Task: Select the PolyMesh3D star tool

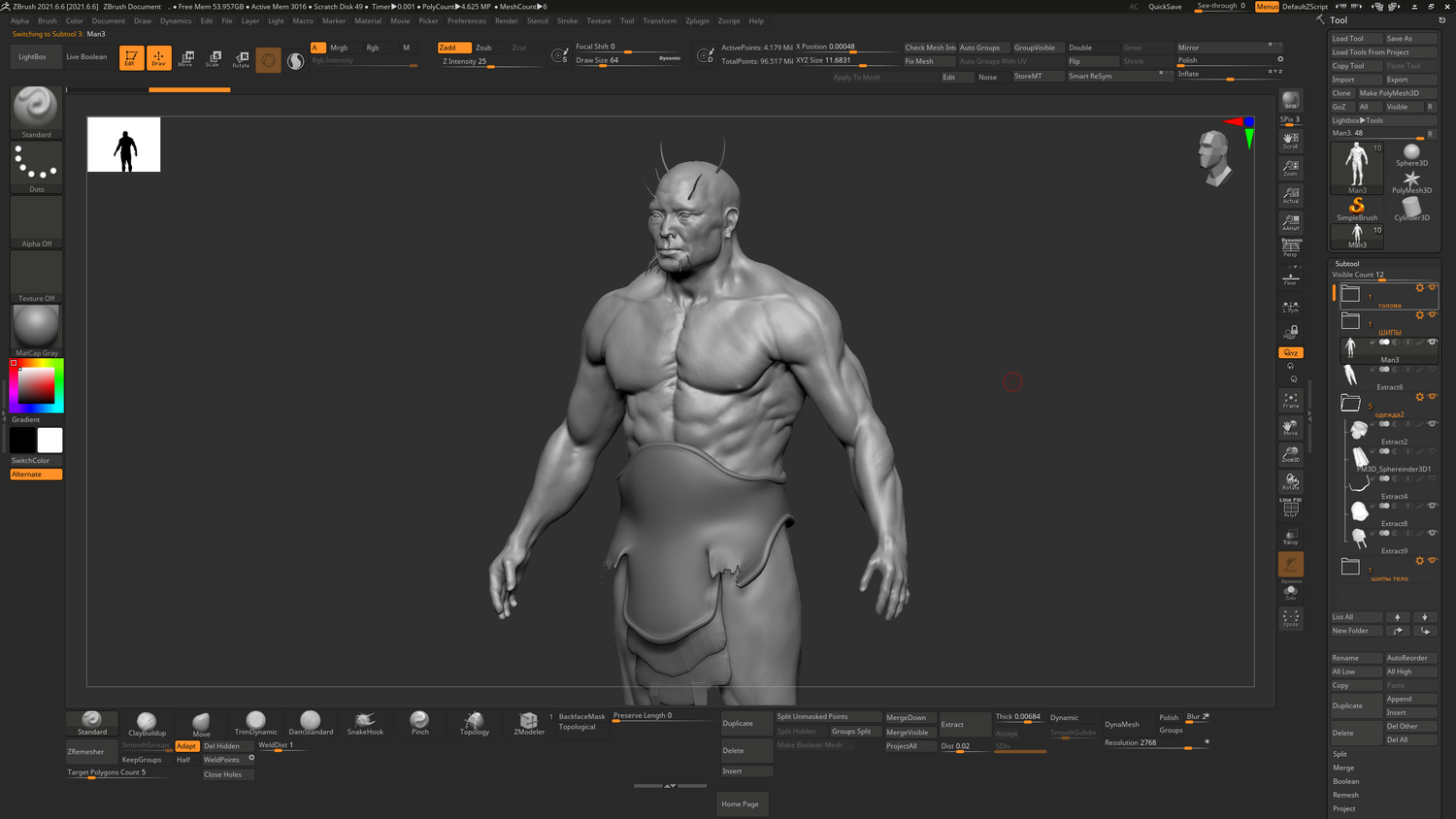Action: [1411, 181]
